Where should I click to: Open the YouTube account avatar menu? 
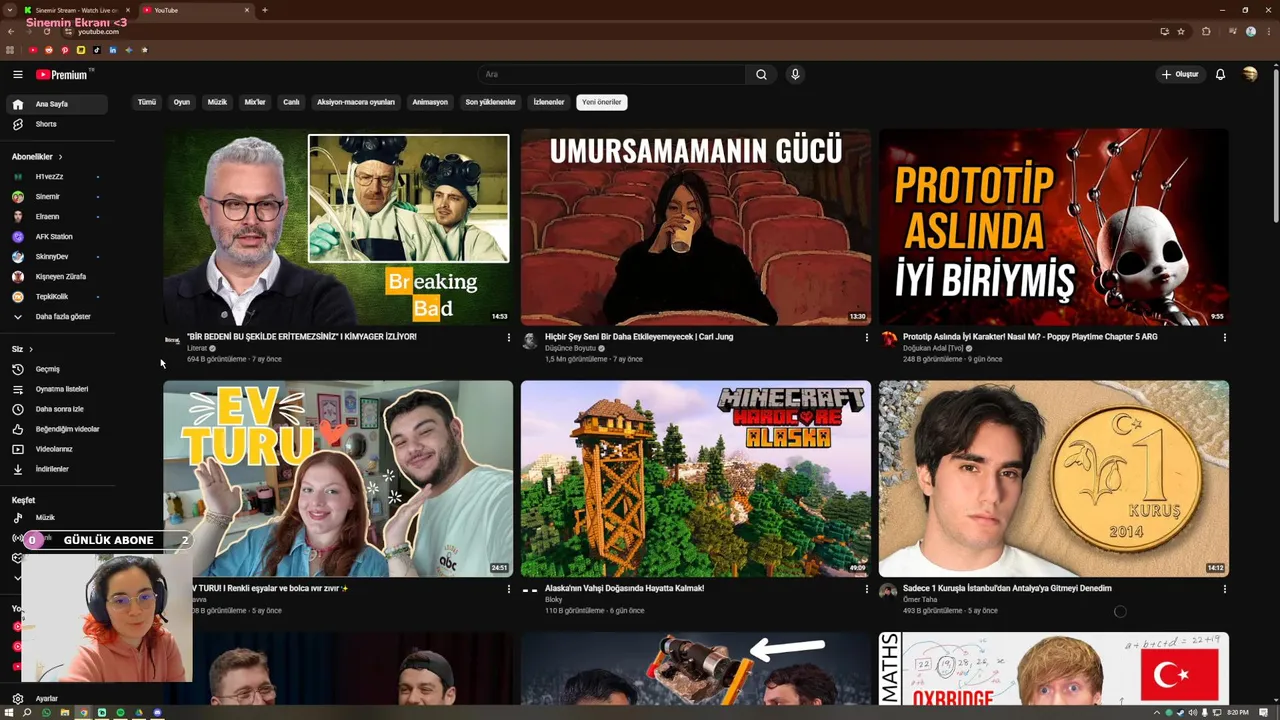click(1250, 74)
